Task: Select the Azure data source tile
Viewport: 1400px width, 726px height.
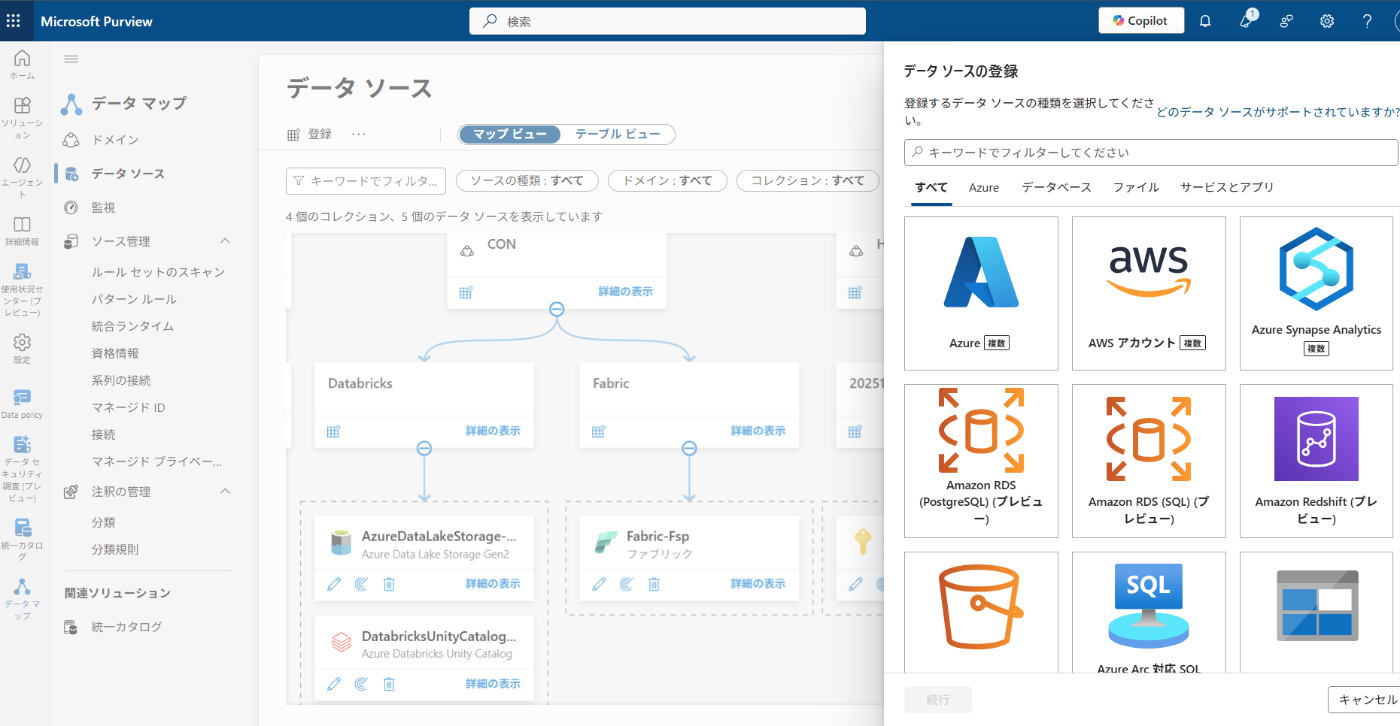Action: click(981, 293)
